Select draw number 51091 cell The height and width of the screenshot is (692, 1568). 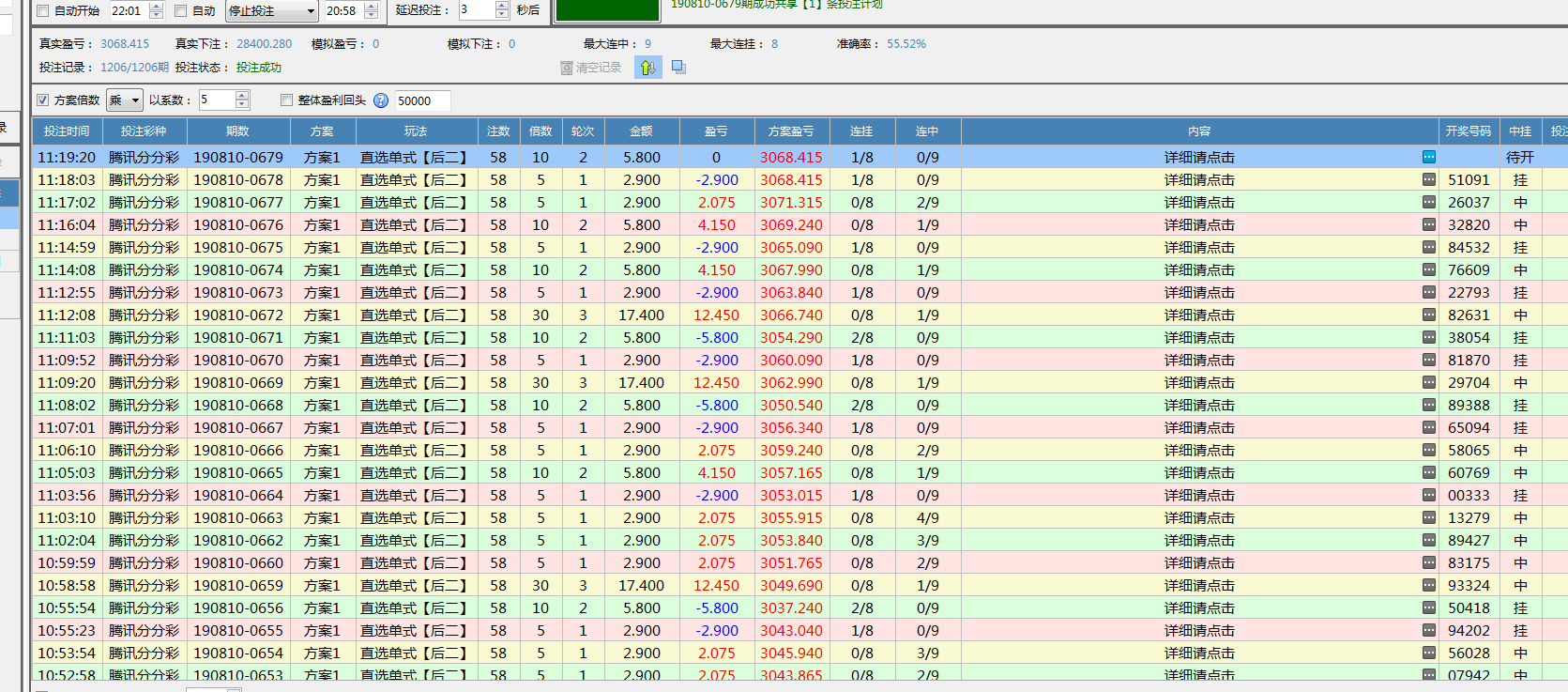[x=1469, y=180]
